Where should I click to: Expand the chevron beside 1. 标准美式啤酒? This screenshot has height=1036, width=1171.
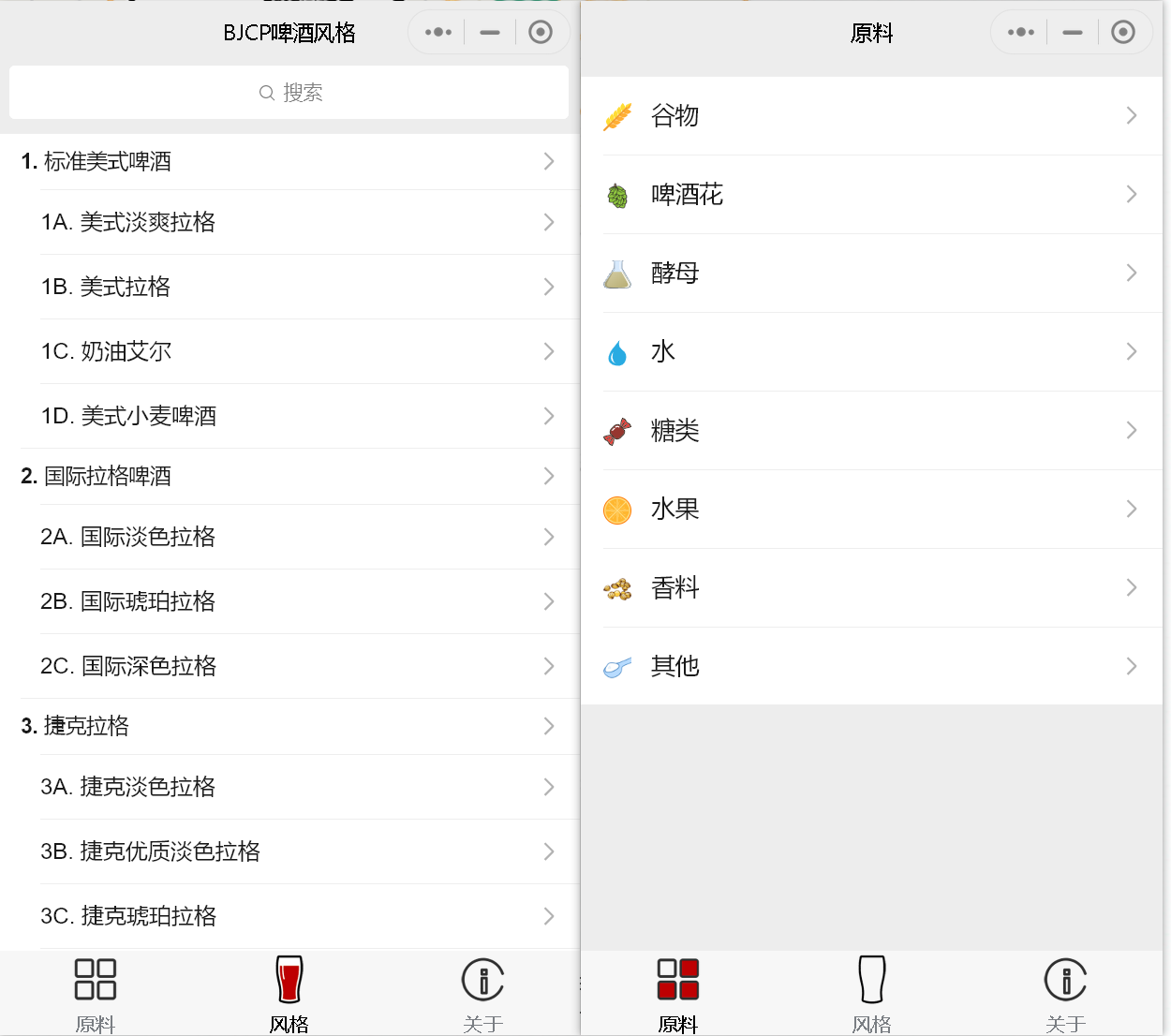549,161
